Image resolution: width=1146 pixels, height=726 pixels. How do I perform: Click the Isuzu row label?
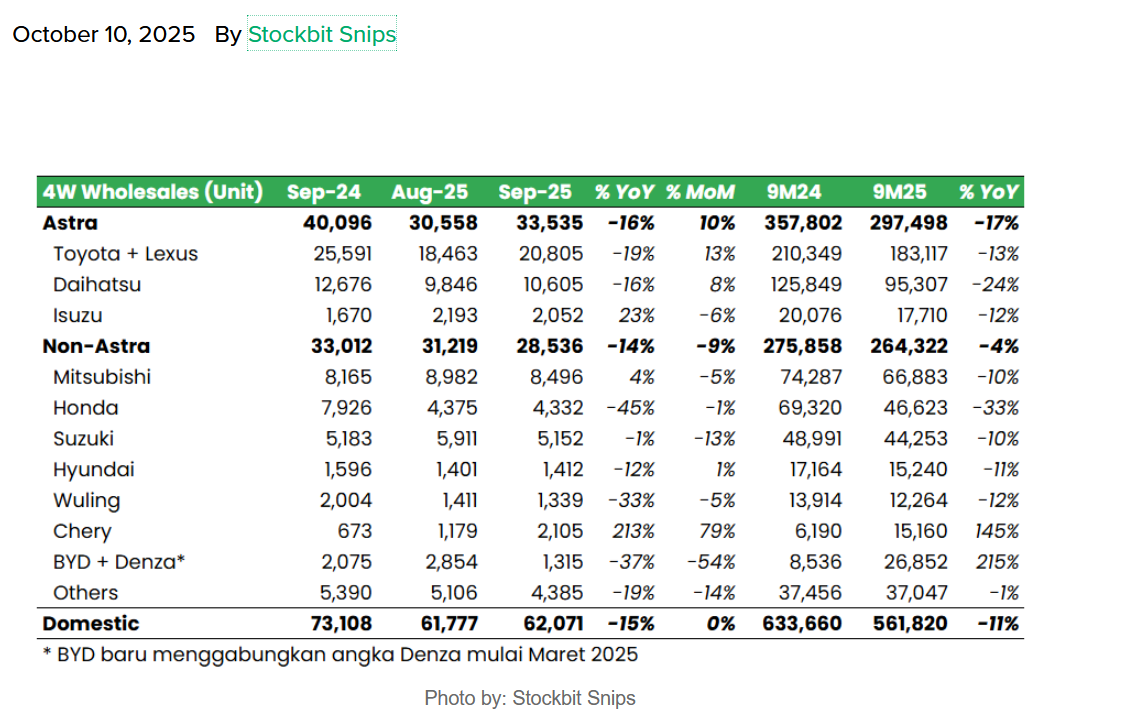[77, 315]
